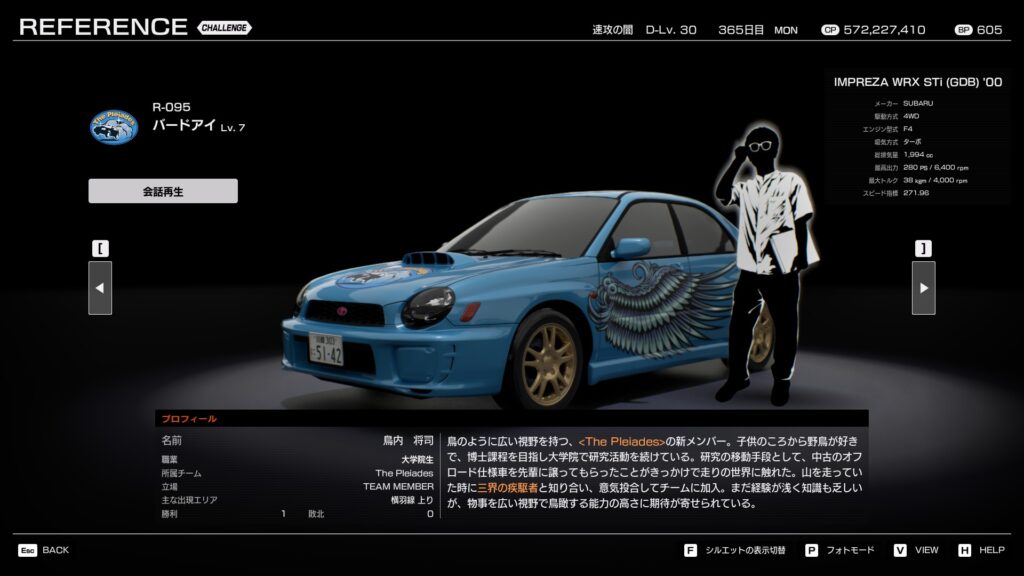Click the blue Impreza car image
Image resolution: width=1024 pixels, height=576 pixels.
(500, 300)
